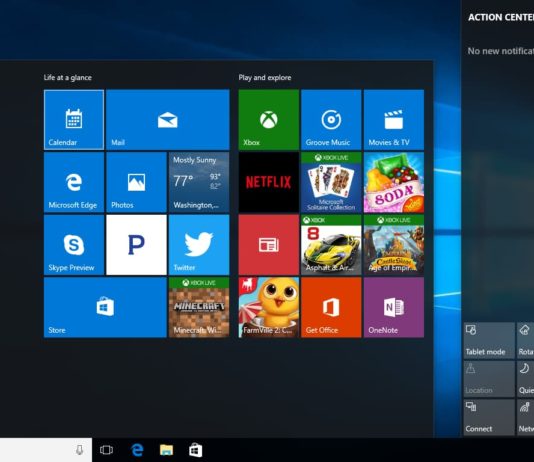Open the Get Office tile

tap(331, 307)
